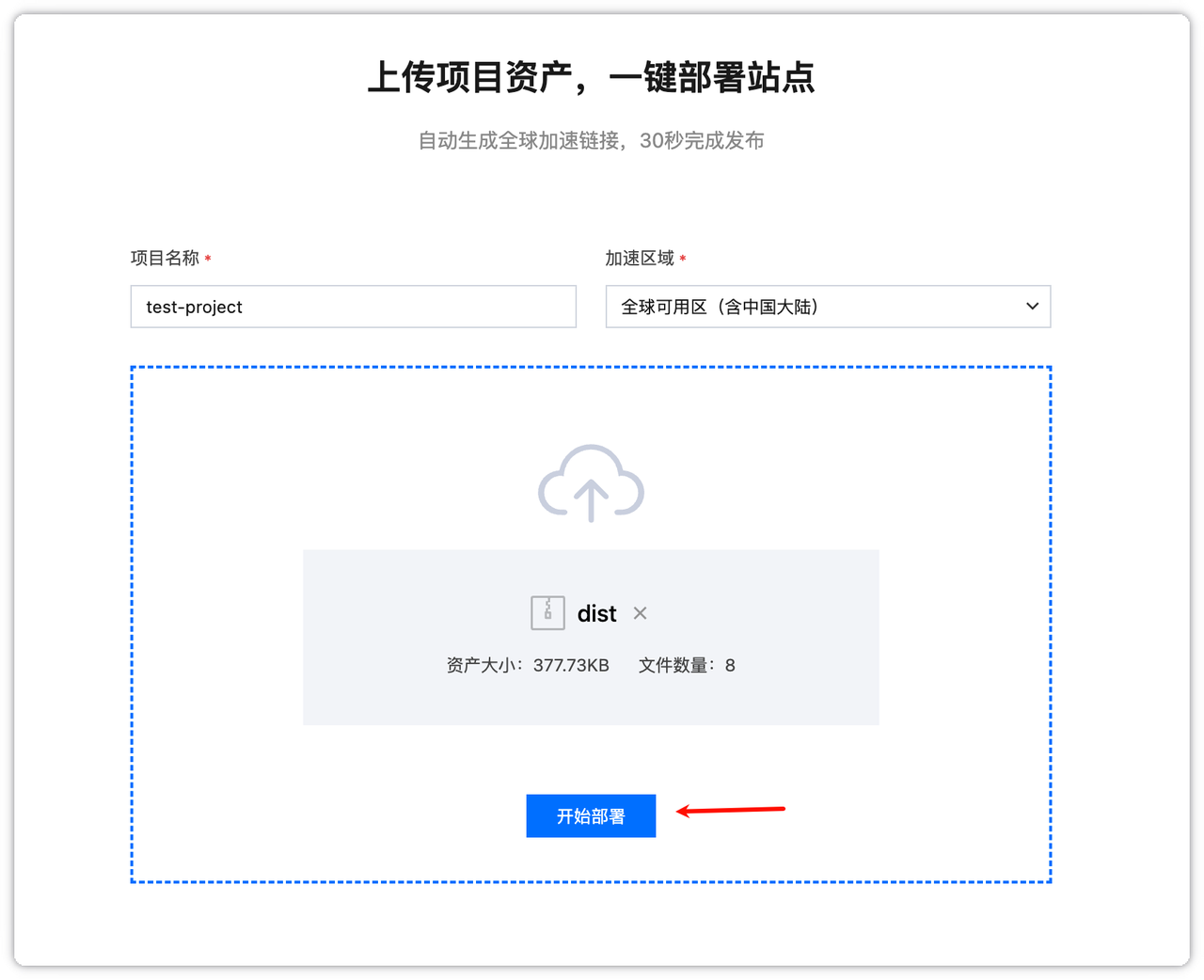The image size is (1204, 980).
Task: Click the dist file name text
Action: pos(596,614)
